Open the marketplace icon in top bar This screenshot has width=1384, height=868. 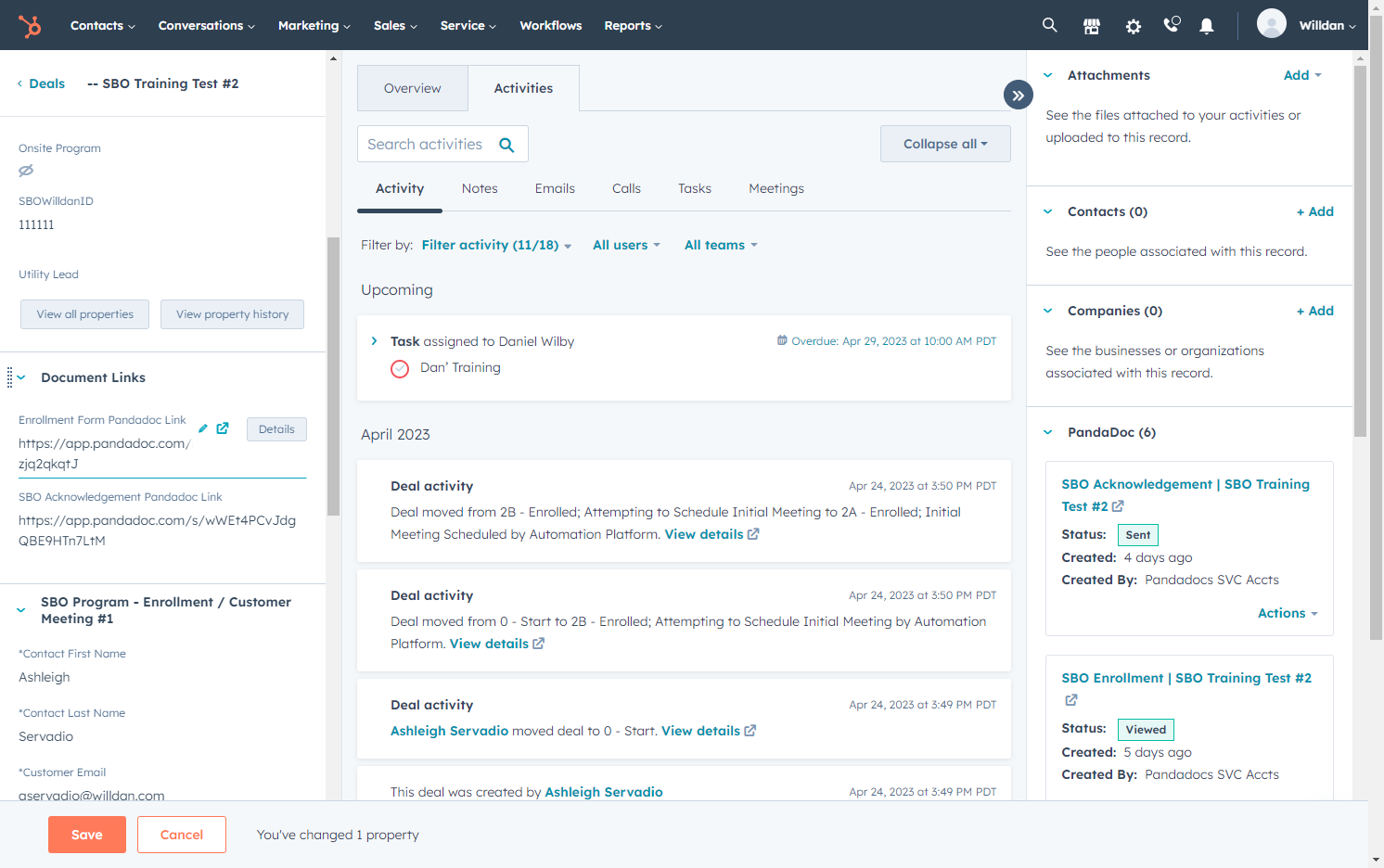[1092, 26]
